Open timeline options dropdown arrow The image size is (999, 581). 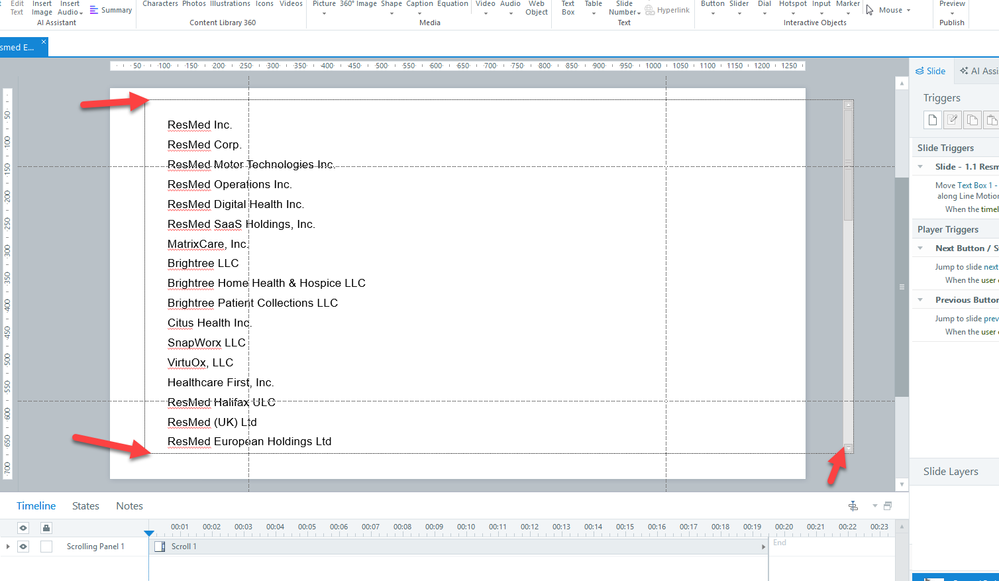pos(875,506)
